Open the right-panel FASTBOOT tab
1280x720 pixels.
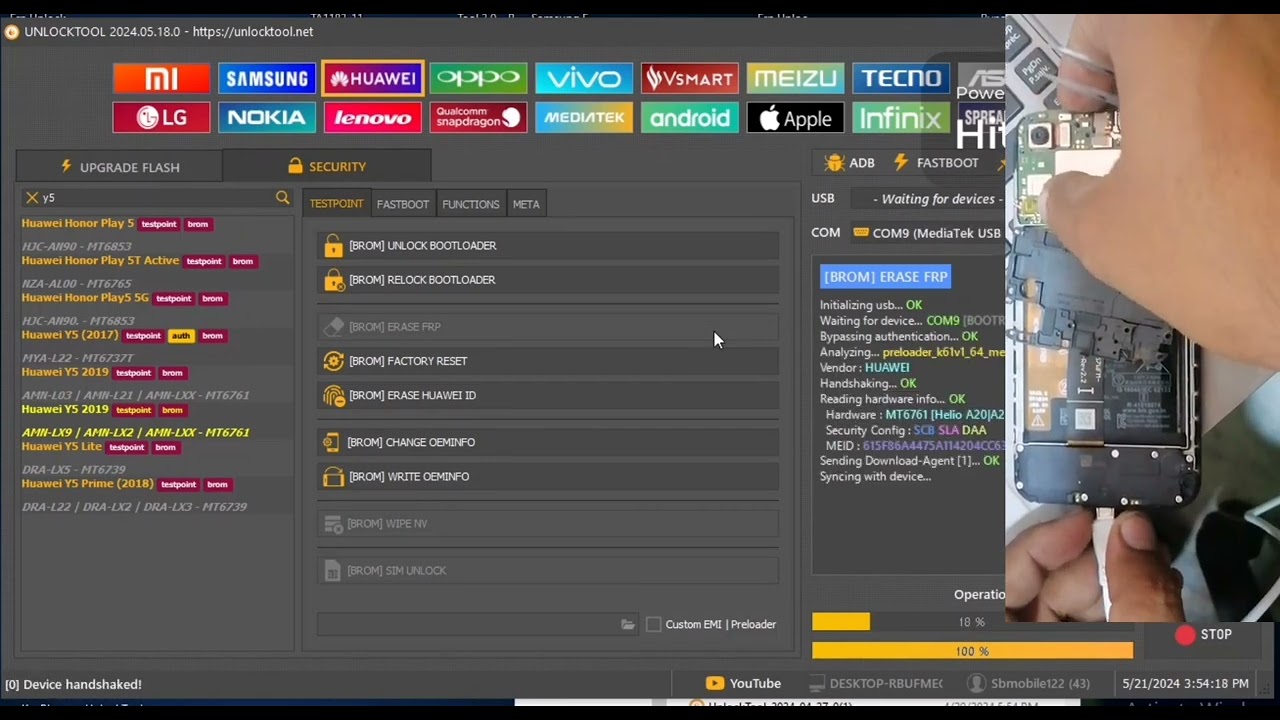click(x=936, y=162)
